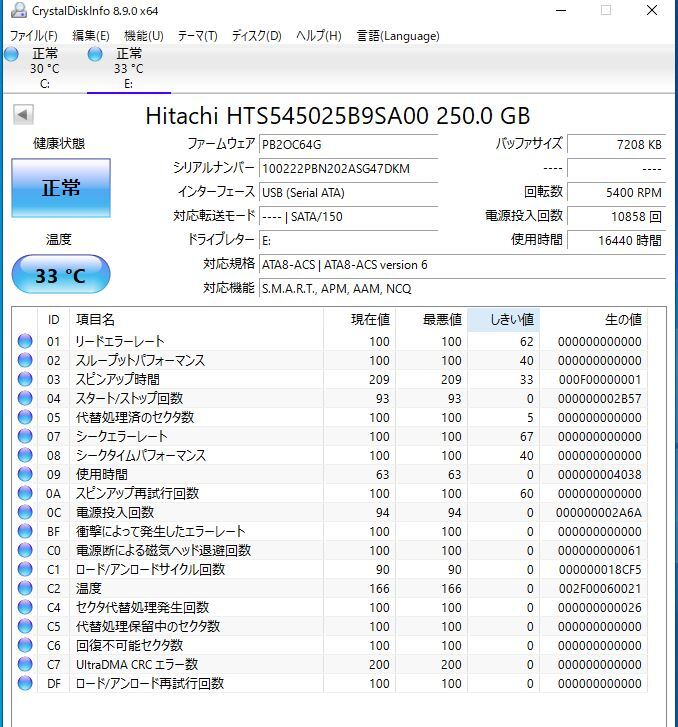This screenshot has height=727, width=678.
Task: Click status orb for C6 回復不可能セクタ数
Action: tap(25, 645)
